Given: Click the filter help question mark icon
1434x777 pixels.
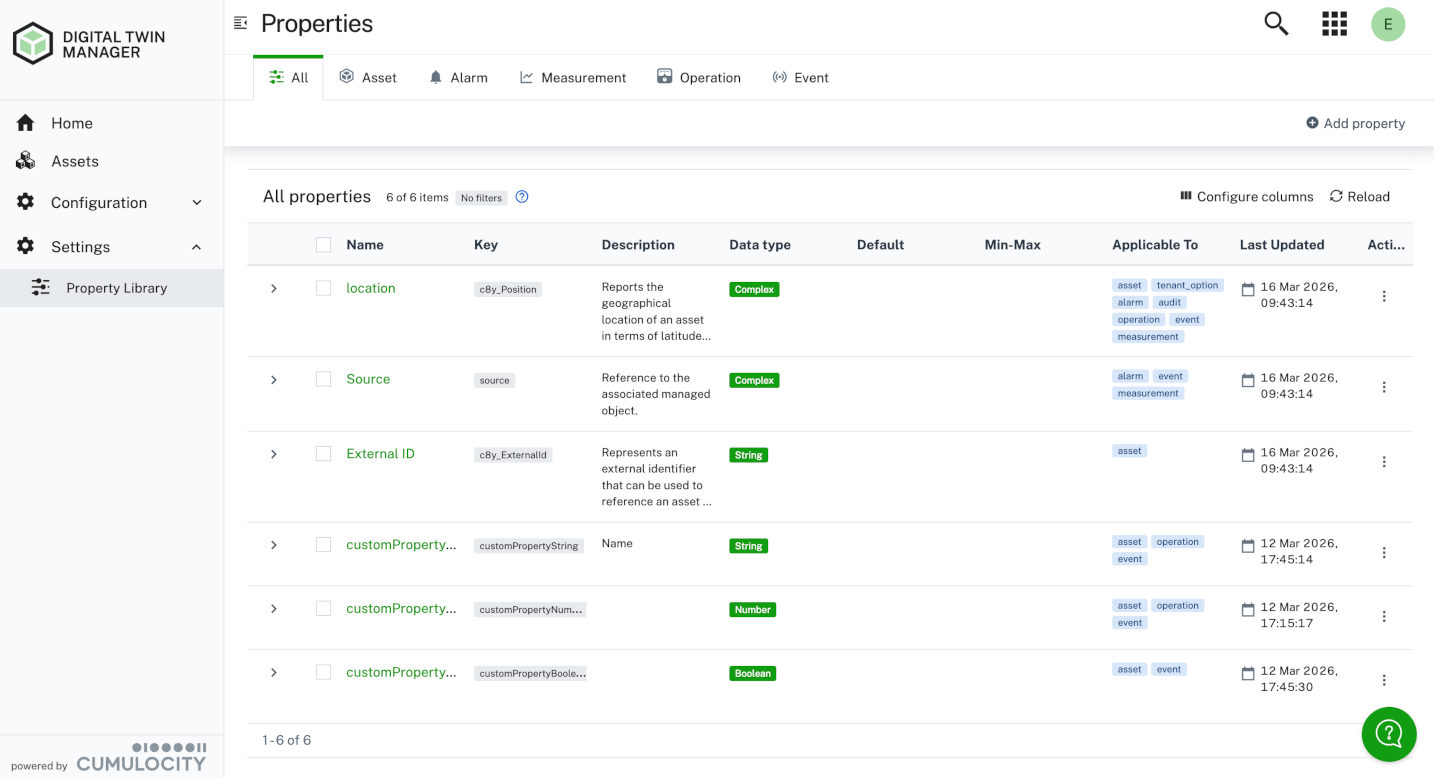Looking at the screenshot, I should [522, 197].
